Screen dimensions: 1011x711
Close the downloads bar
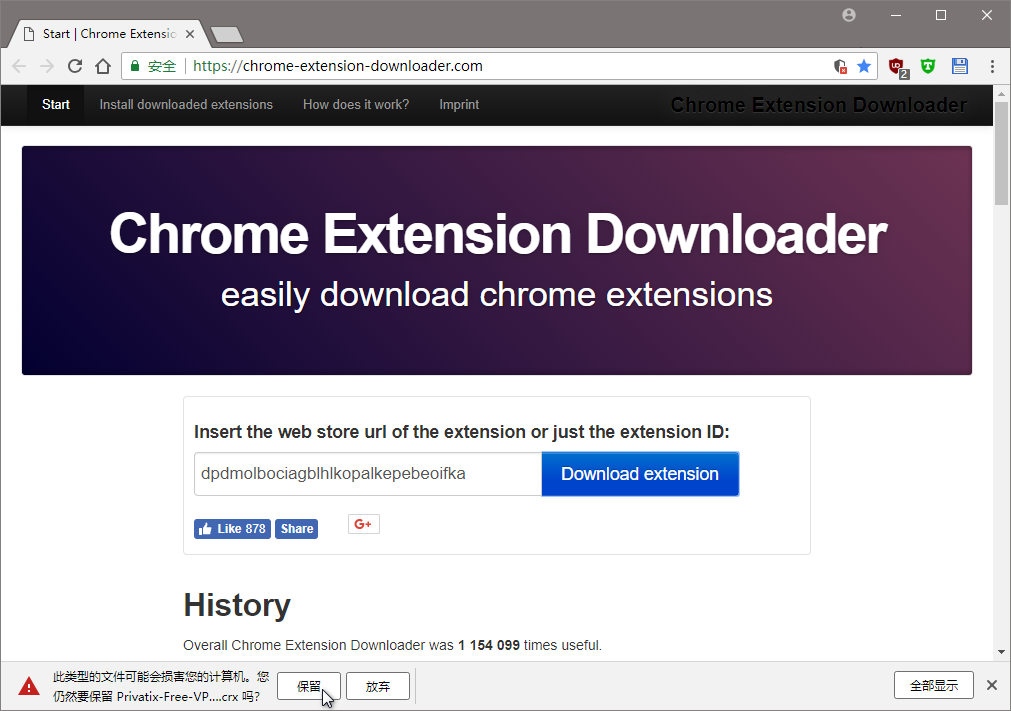click(x=992, y=685)
